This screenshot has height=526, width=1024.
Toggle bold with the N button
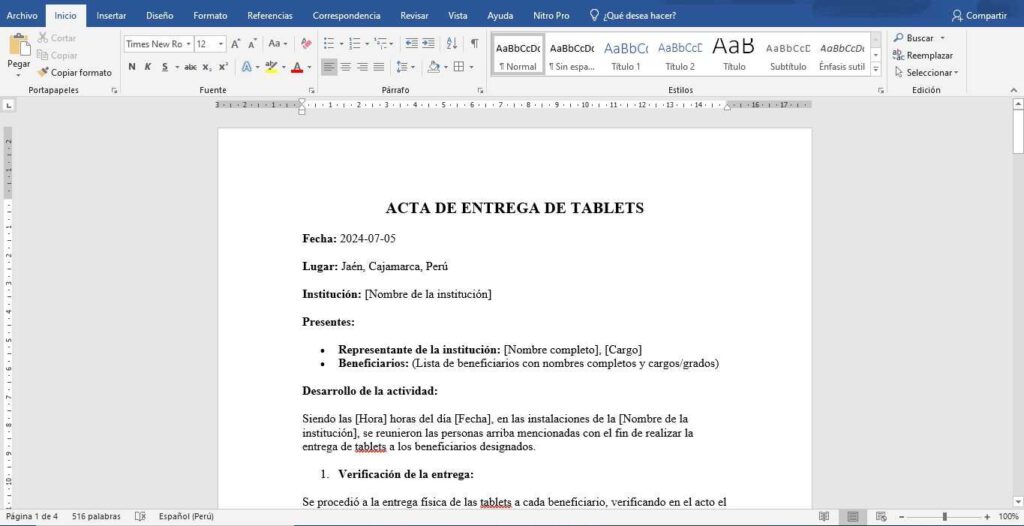132,67
